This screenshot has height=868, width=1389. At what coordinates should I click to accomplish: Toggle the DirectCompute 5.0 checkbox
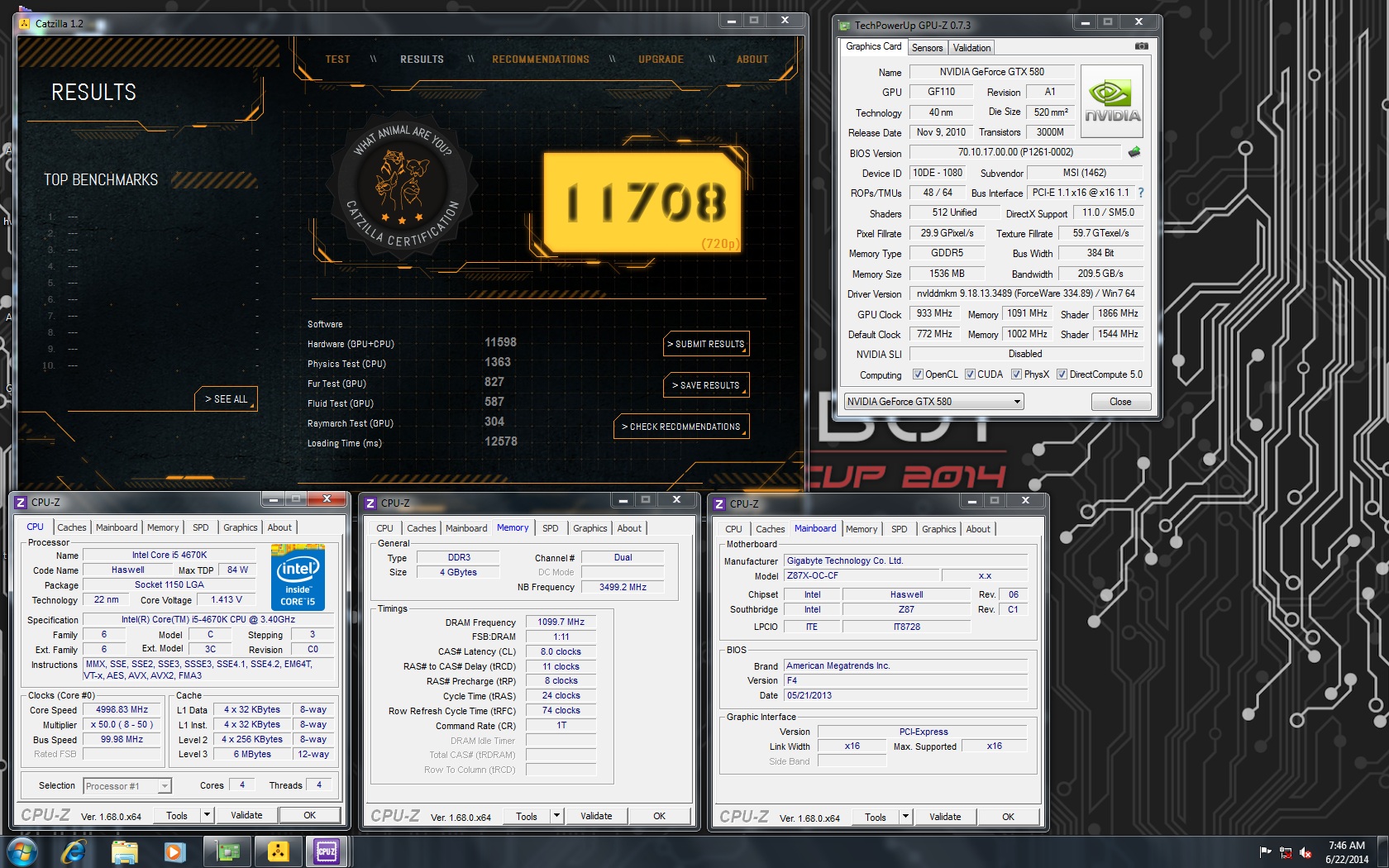(x=1062, y=374)
